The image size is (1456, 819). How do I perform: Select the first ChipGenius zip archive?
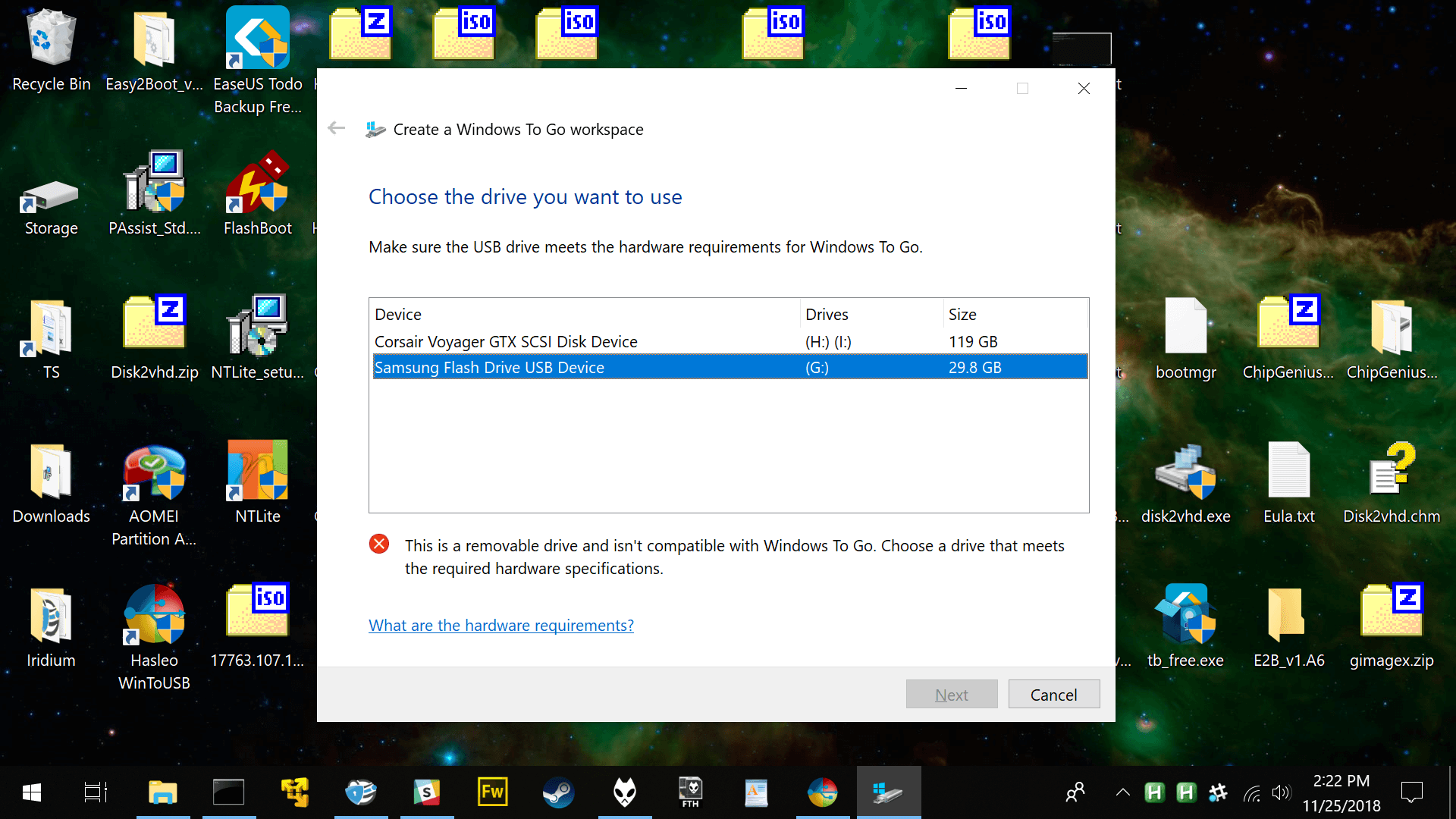1288,338
